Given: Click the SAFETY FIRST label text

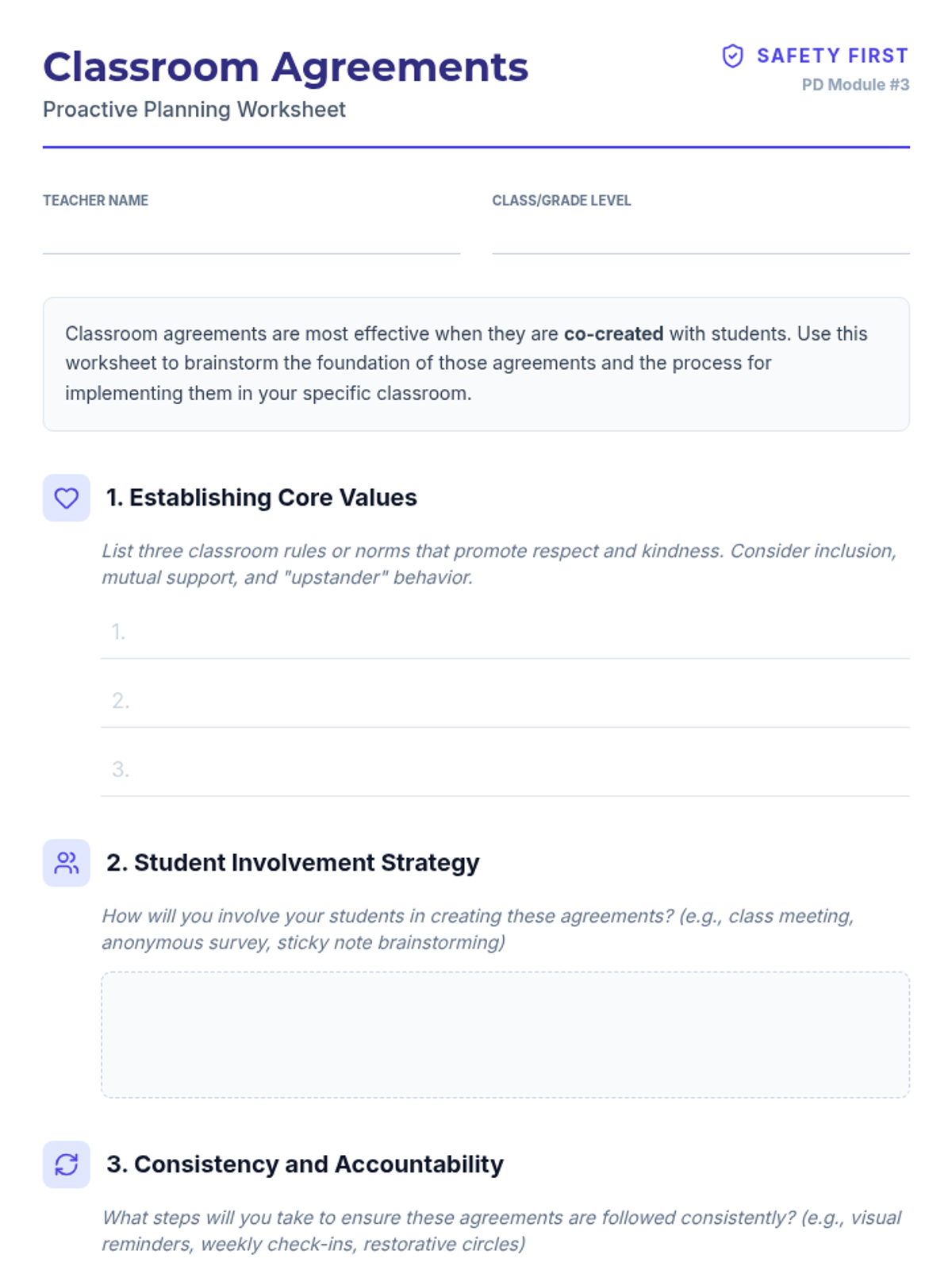Looking at the screenshot, I should coord(833,56).
